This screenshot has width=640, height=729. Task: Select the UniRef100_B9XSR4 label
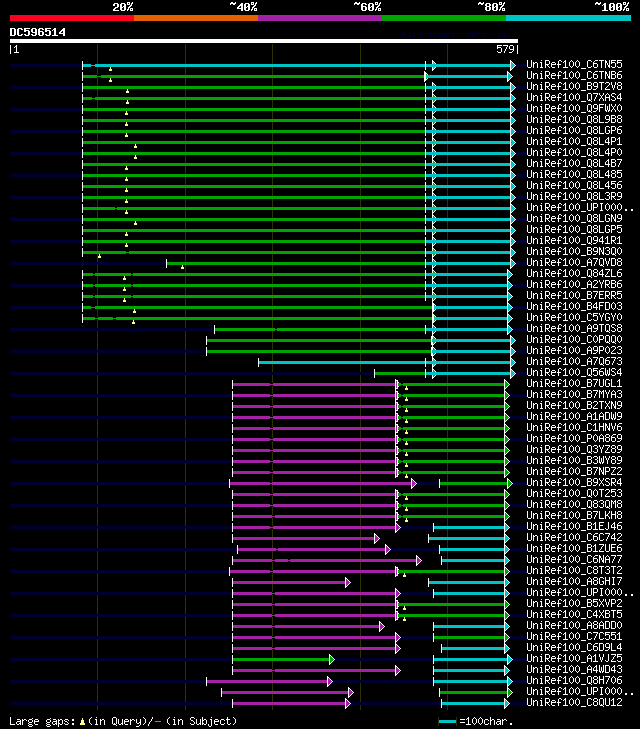(x=574, y=483)
